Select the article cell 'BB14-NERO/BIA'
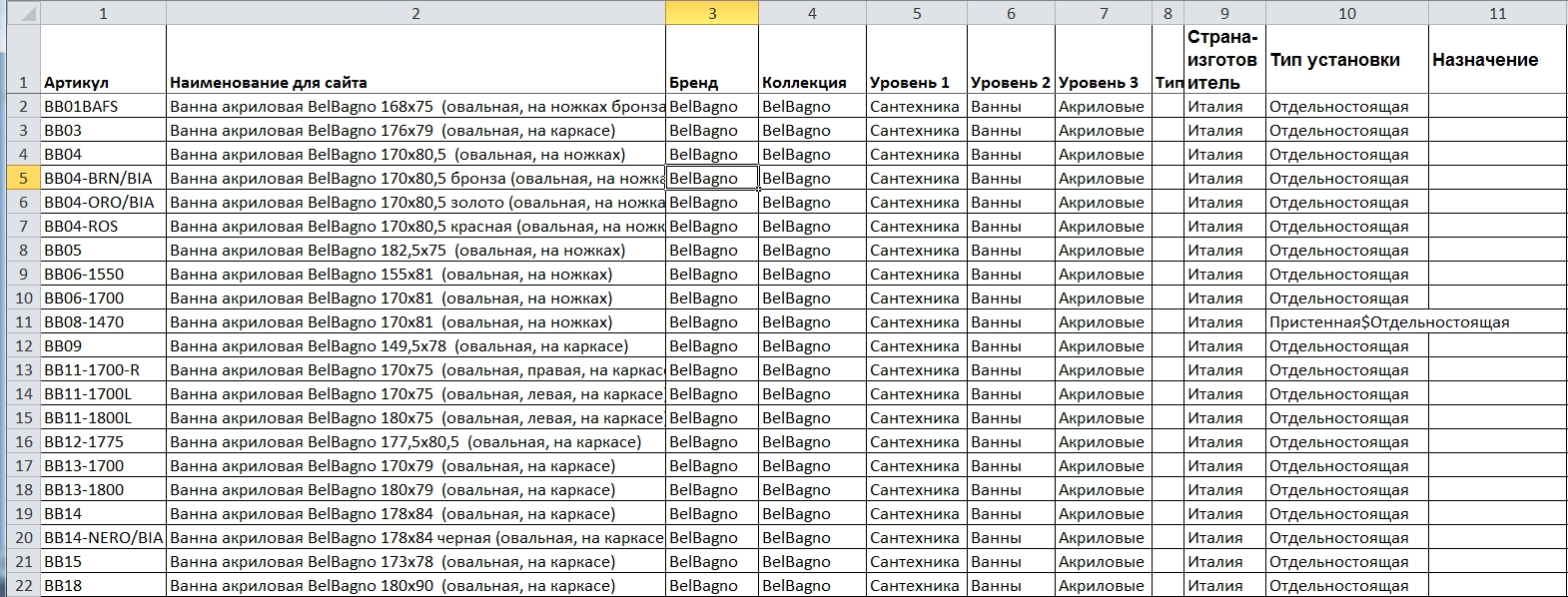The width and height of the screenshot is (1568, 597). pos(103,537)
